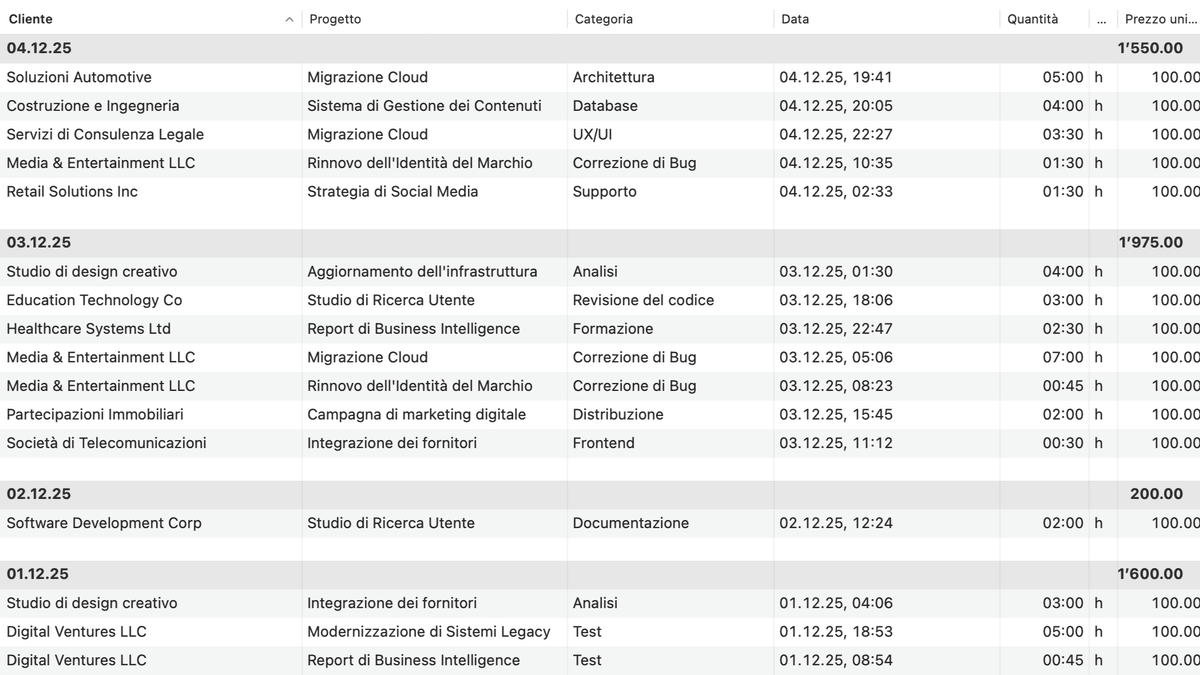Click the Categoria column header
The height and width of the screenshot is (675, 1200).
pyautogui.click(x=604, y=19)
